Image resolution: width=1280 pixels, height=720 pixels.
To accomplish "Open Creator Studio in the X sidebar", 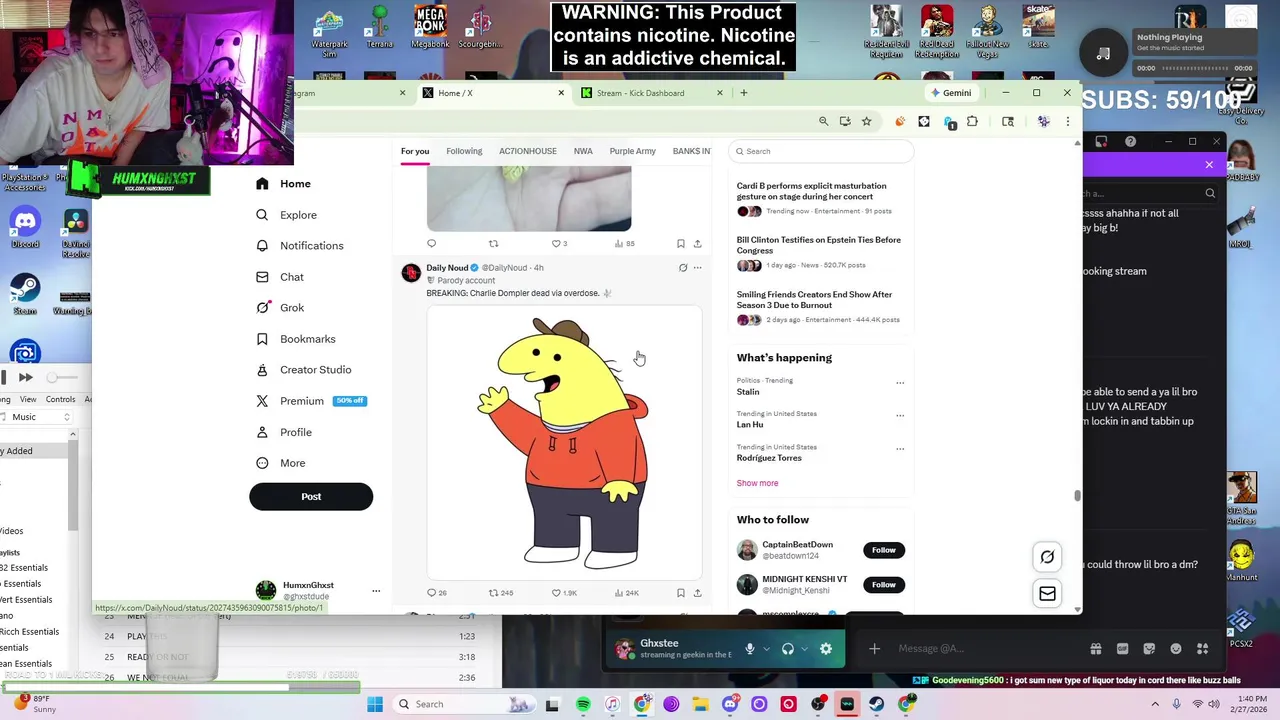I will [x=303, y=370].
